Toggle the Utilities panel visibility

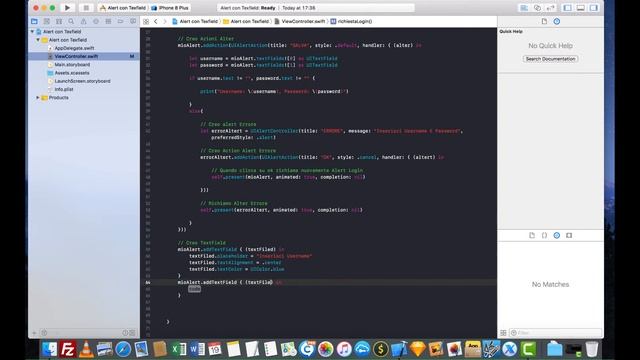[x=593, y=8]
